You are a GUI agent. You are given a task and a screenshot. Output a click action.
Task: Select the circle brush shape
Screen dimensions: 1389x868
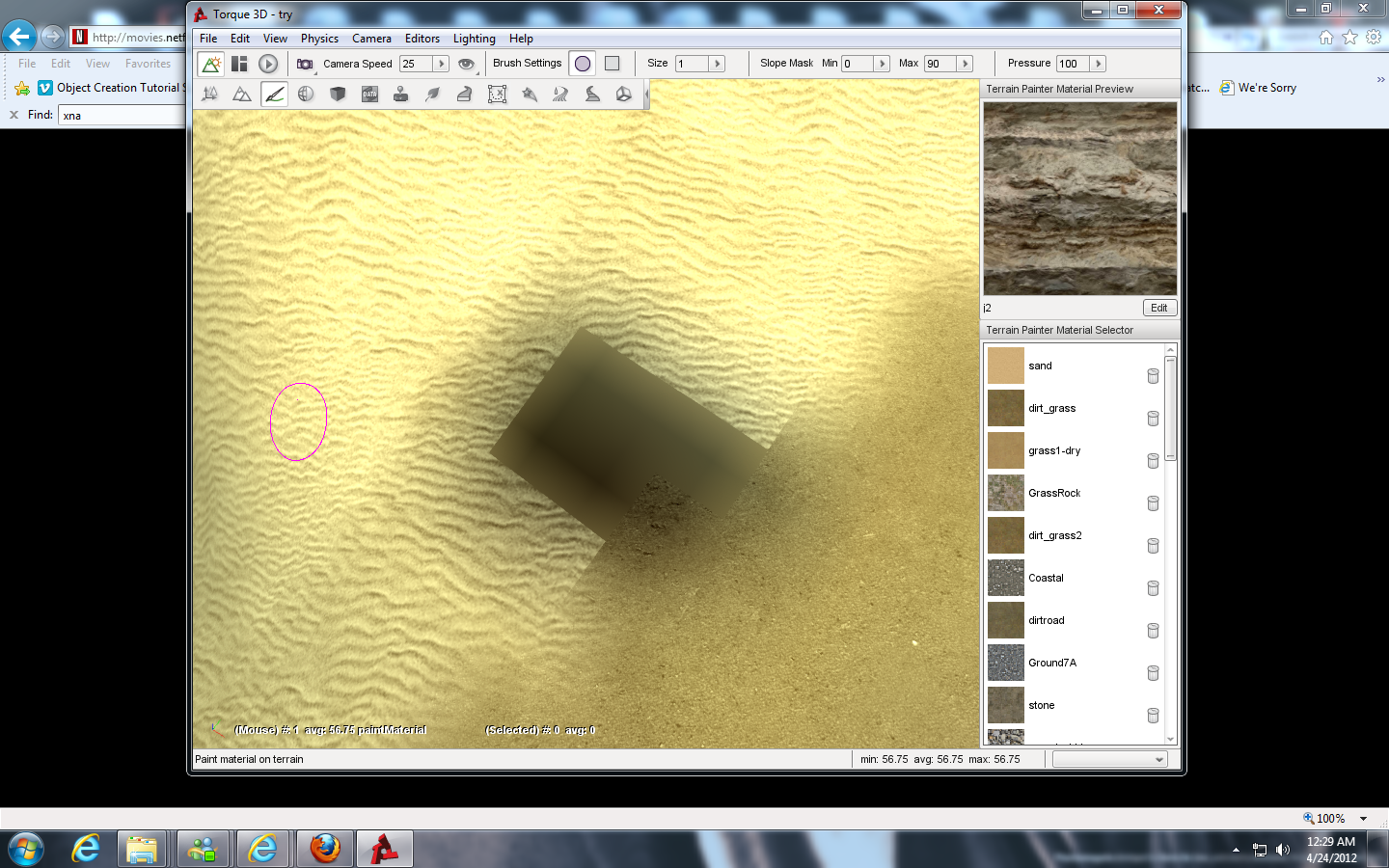click(583, 64)
